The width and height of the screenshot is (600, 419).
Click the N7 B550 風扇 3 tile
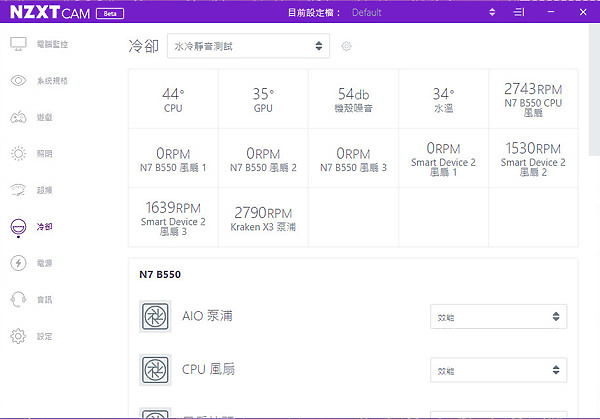(x=353, y=158)
